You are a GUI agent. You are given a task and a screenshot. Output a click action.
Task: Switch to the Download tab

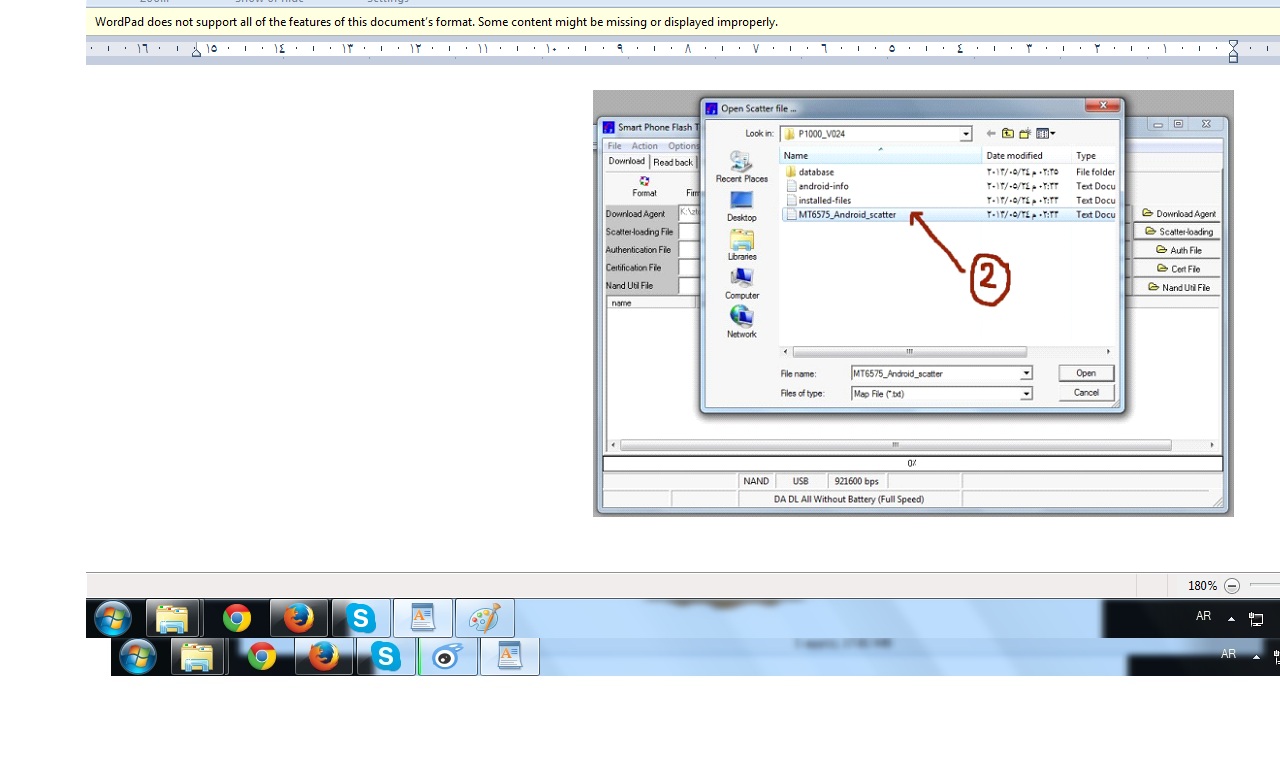(627, 161)
